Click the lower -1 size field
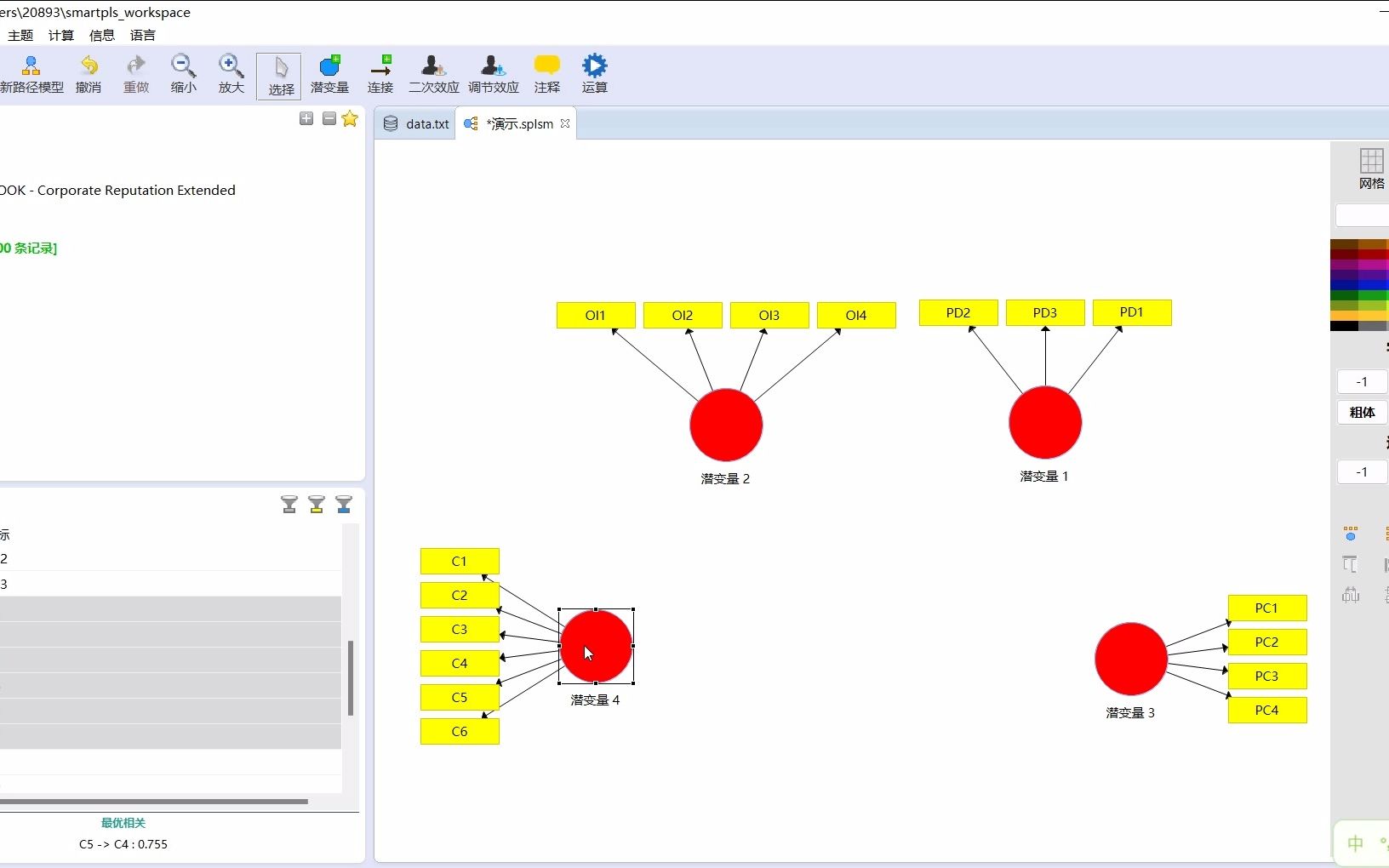Screen dimensions: 1389x868 click(x=1363, y=471)
